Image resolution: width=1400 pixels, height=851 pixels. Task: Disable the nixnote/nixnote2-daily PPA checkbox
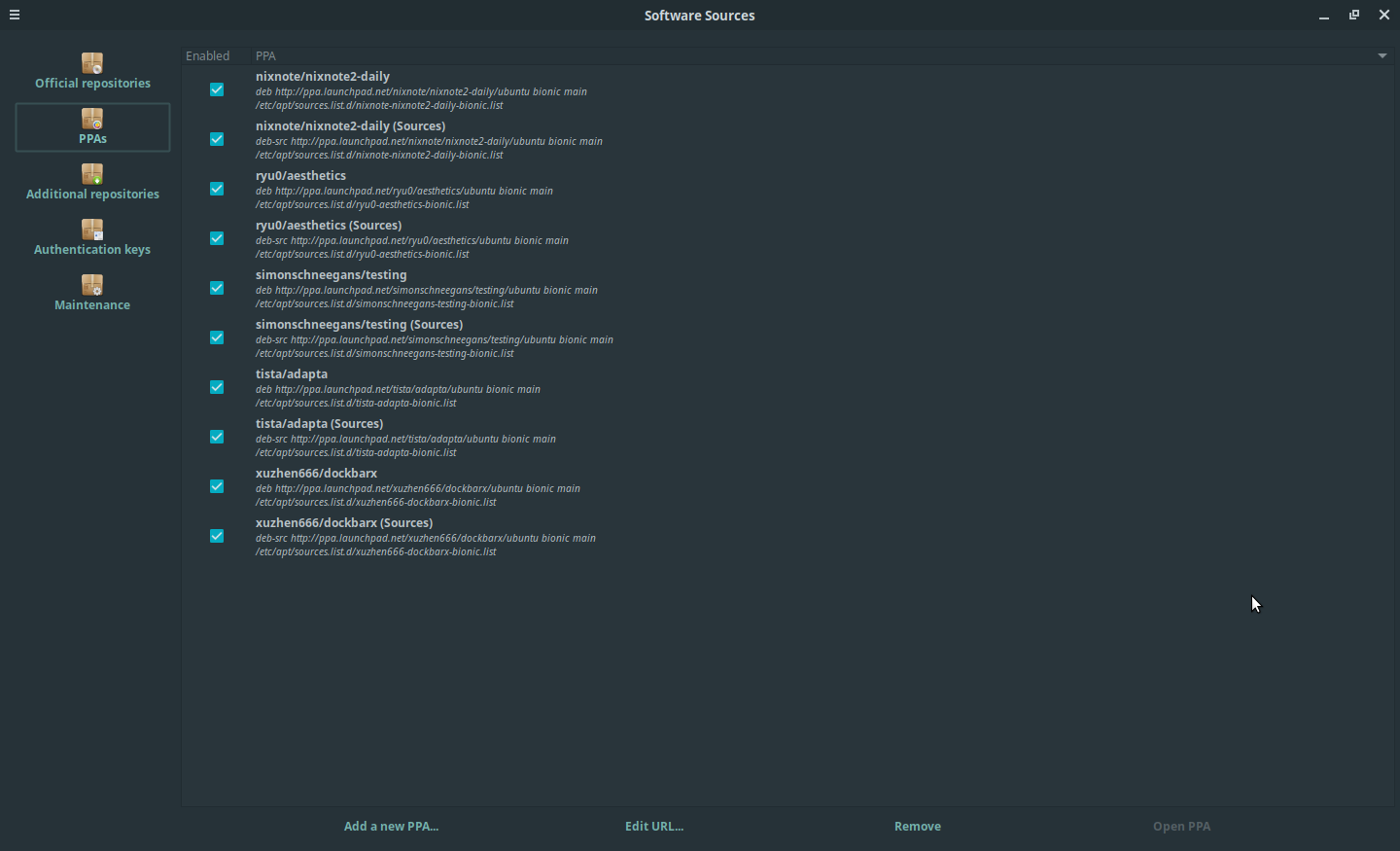pos(217,89)
